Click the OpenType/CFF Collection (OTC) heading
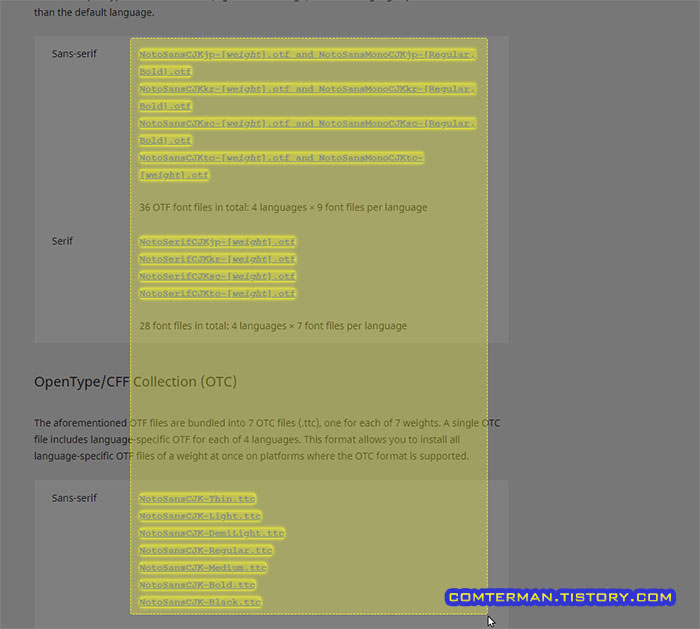 (x=135, y=382)
